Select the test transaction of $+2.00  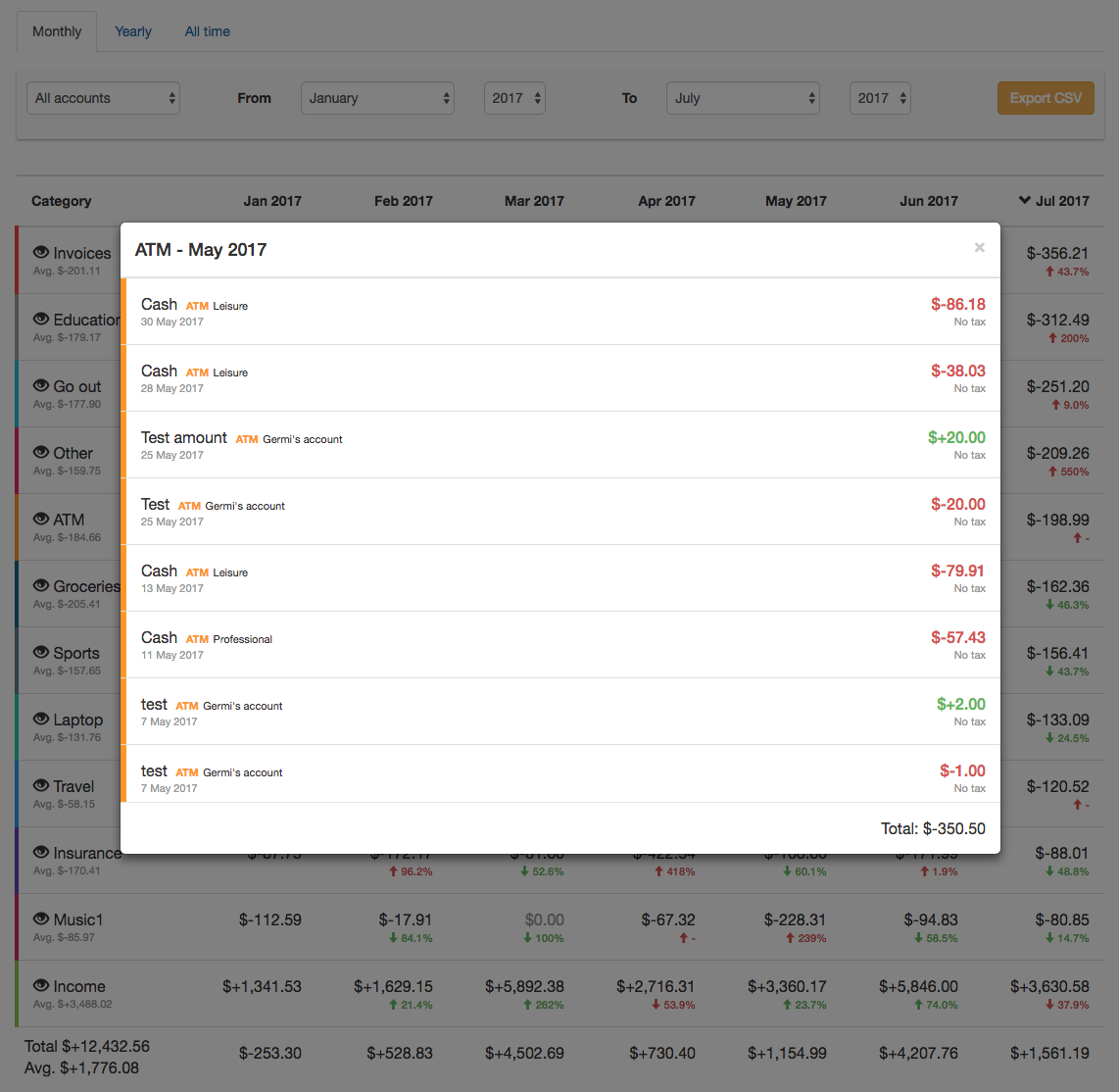tap(560, 712)
